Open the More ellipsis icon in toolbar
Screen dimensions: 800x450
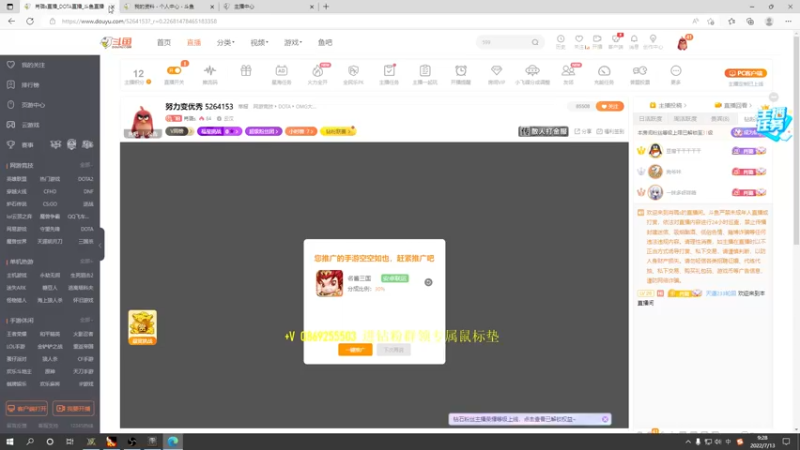676,70
